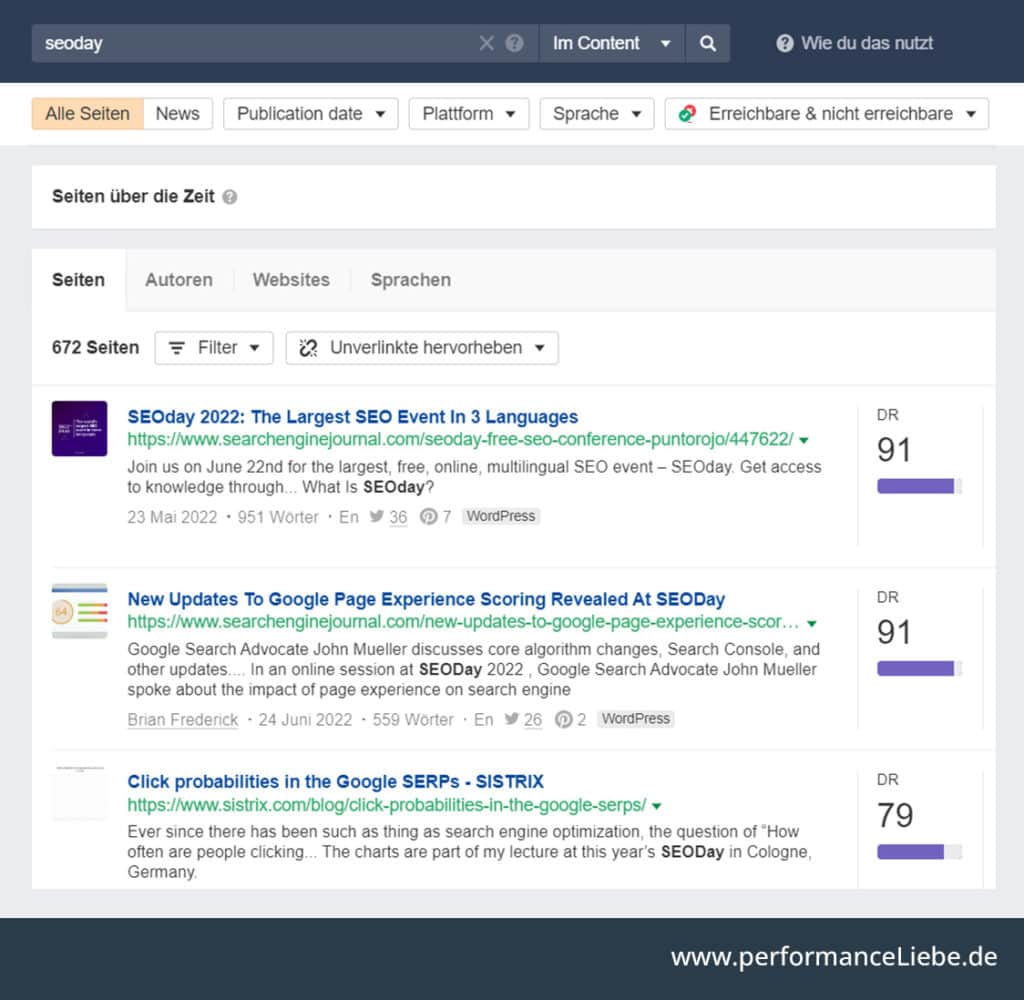This screenshot has height=1000, width=1024.
Task: Open the search field help icon
Action: coord(515,43)
